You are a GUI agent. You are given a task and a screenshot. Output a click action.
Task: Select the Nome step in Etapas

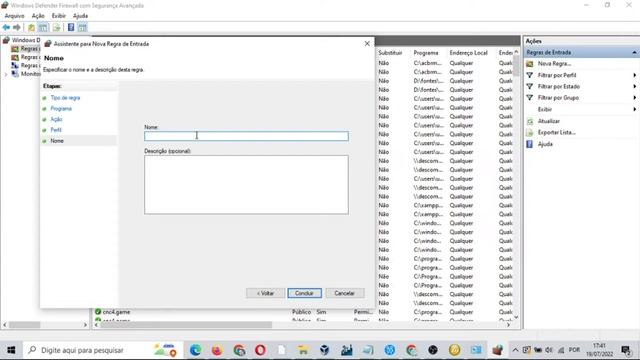pos(57,141)
